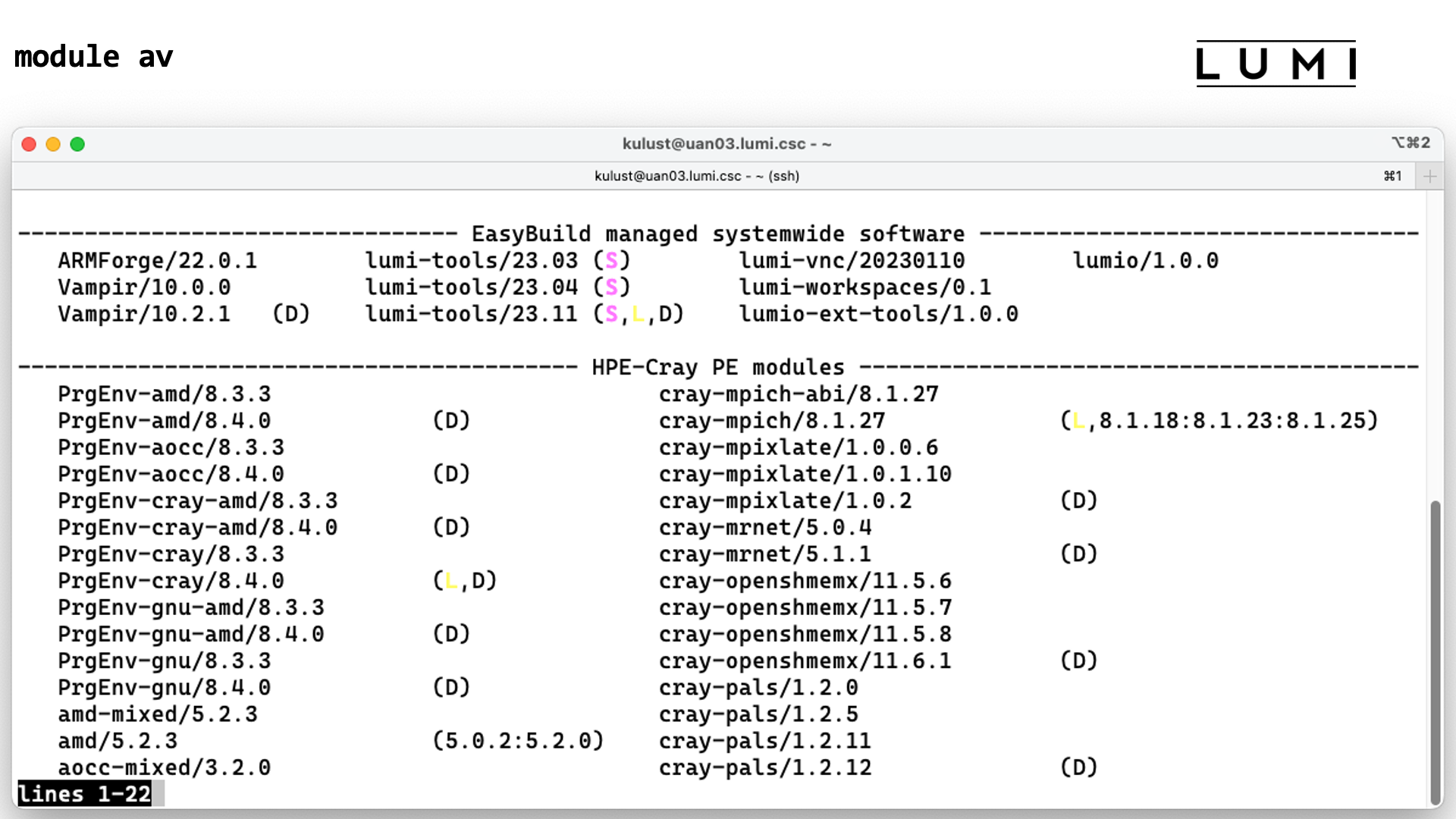Screen dimensions: 1456x819
Task: Click the PrgEnv-aocc/8.3.3 entry
Action: pos(171,447)
